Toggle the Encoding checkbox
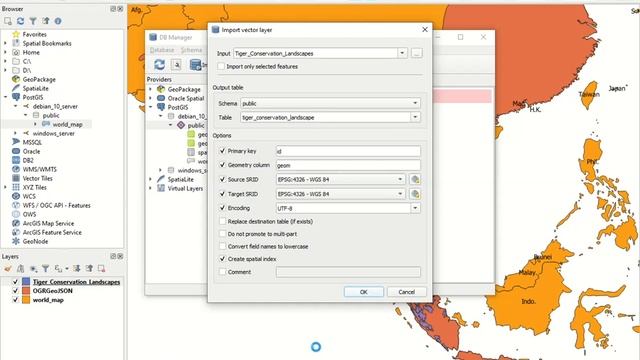This screenshot has width=640, height=360. pyautogui.click(x=222, y=208)
